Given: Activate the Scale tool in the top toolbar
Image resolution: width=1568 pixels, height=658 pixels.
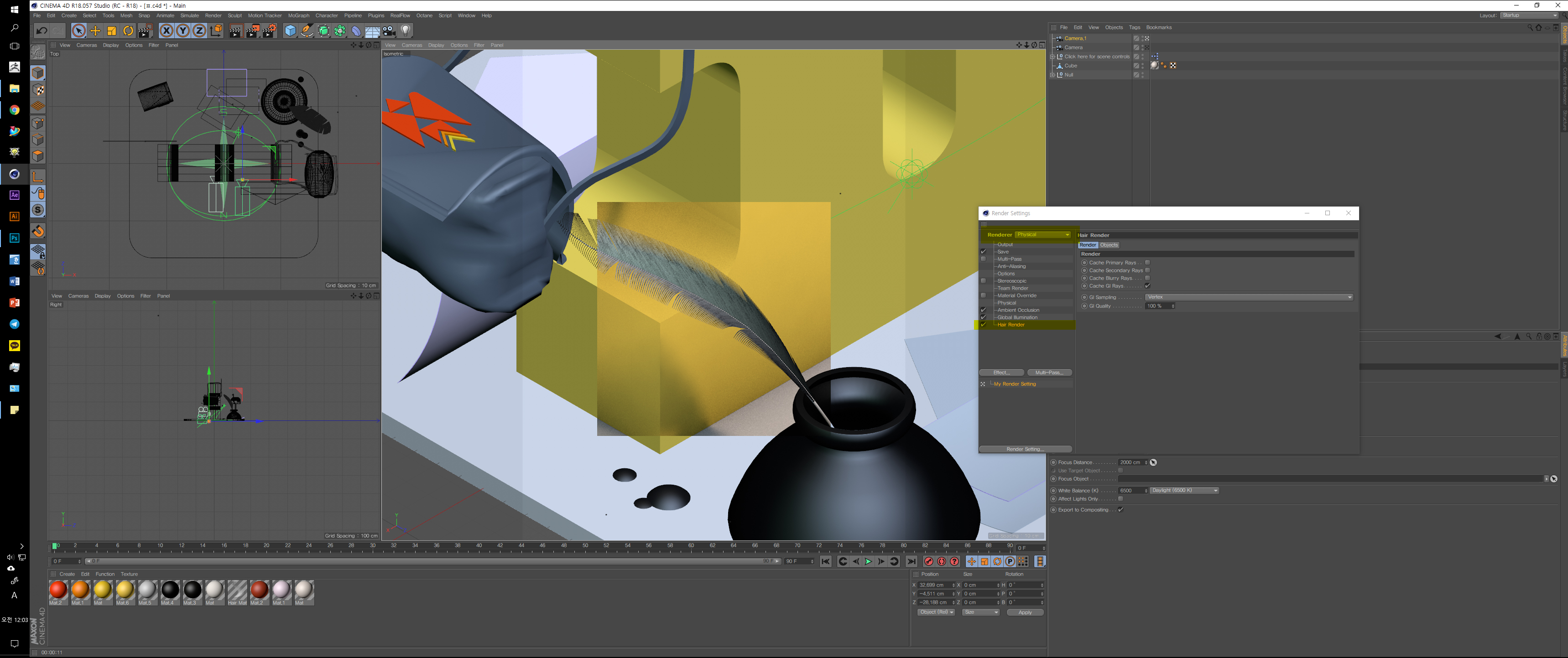Looking at the screenshot, I should (x=112, y=31).
